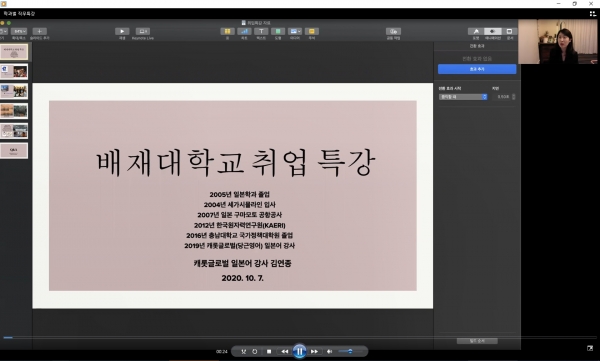Image resolution: width=600 pixels, height=361 pixels.
Task: Skip to the previous track
Action: 284,351
